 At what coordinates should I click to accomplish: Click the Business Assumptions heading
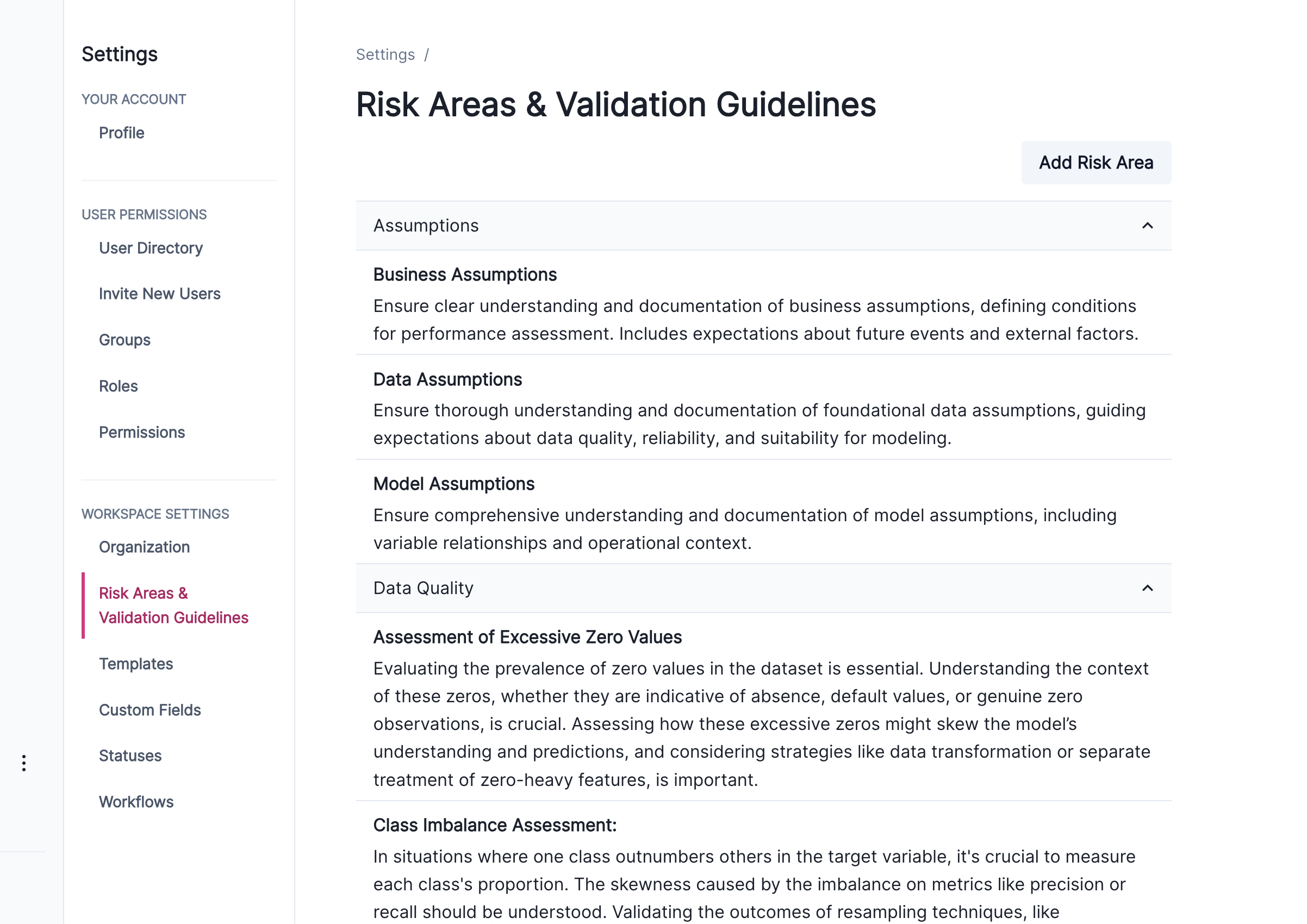(x=464, y=274)
